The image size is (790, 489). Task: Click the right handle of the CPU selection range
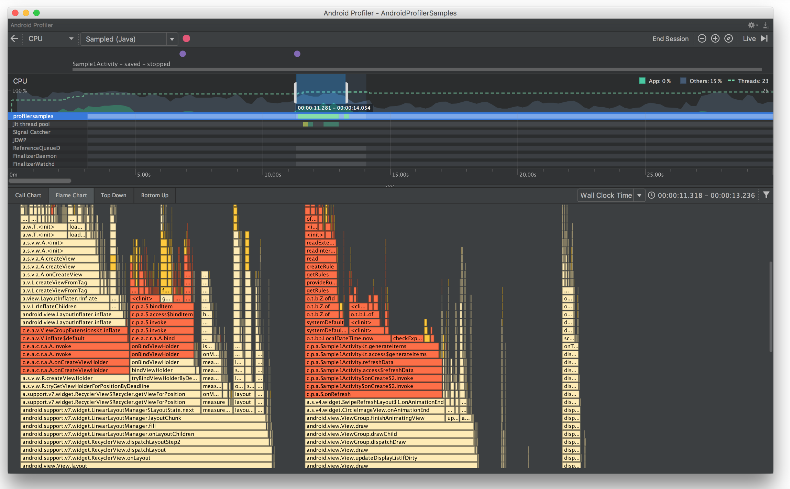click(347, 93)
